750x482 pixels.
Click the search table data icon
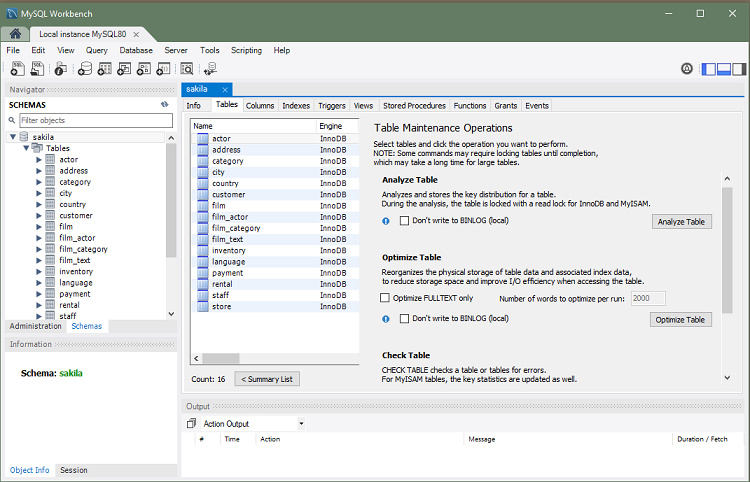pyautogui.click(x=185, y=69)
